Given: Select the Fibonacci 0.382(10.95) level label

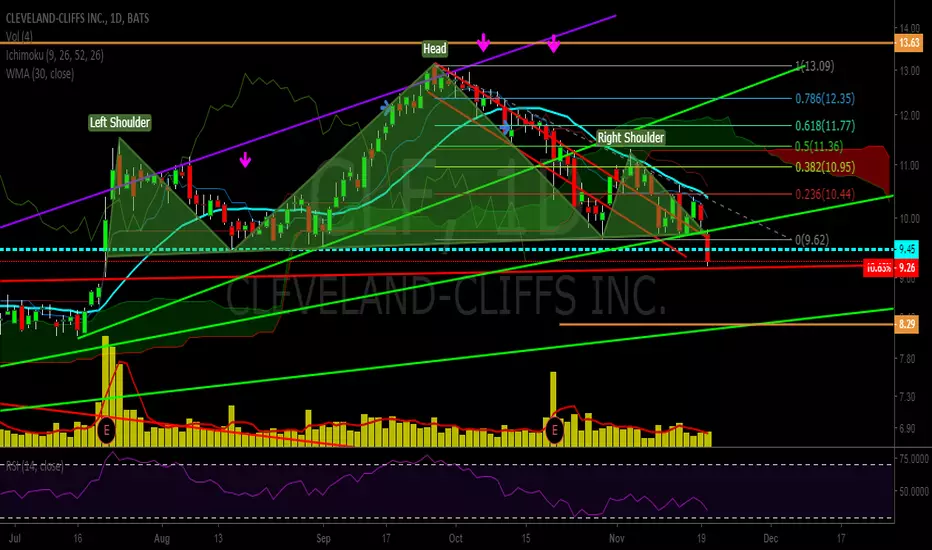Looking at the screenshot, I should [825, 167].
